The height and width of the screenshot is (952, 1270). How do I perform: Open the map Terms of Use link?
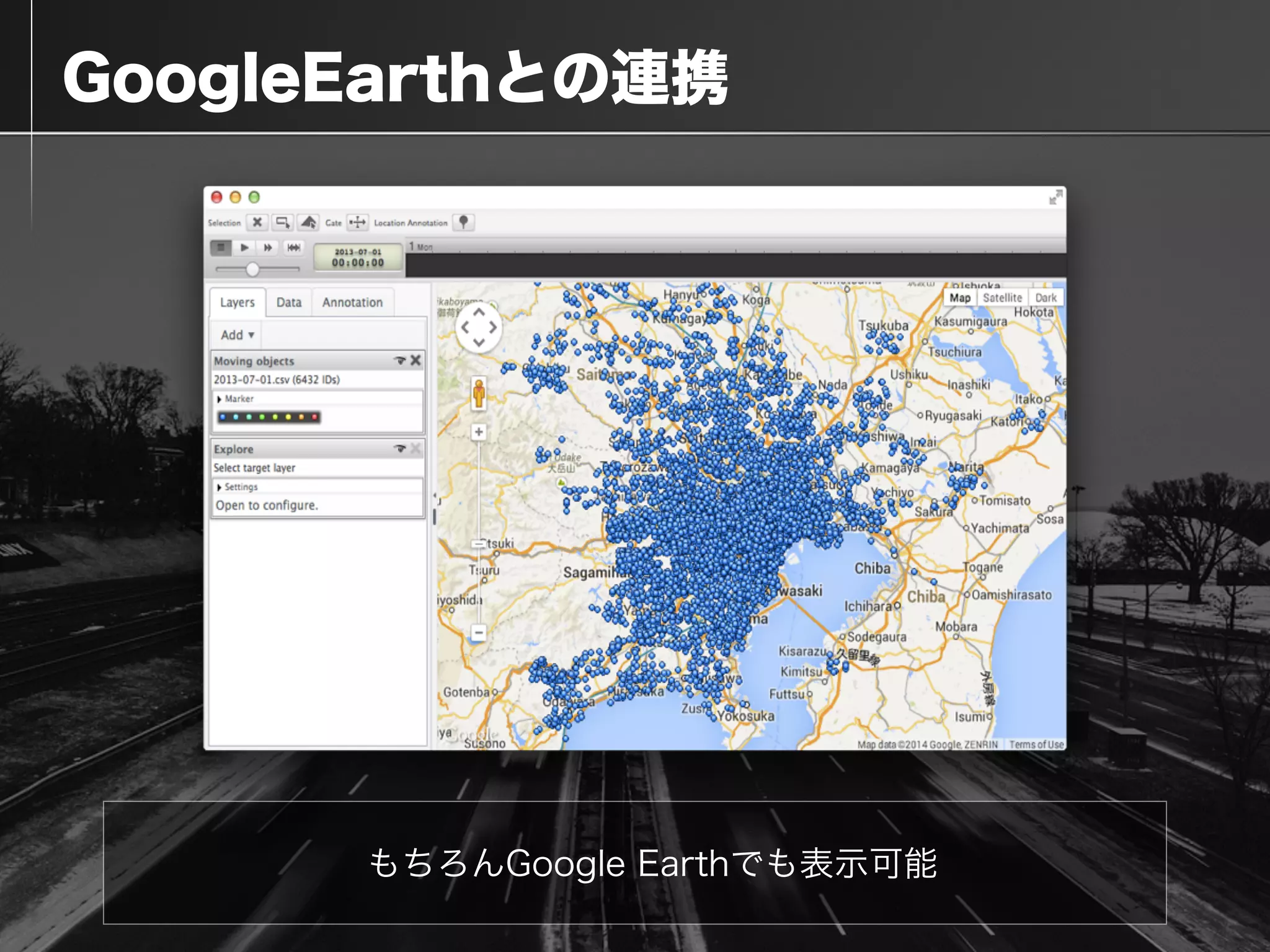(1036, 744)
